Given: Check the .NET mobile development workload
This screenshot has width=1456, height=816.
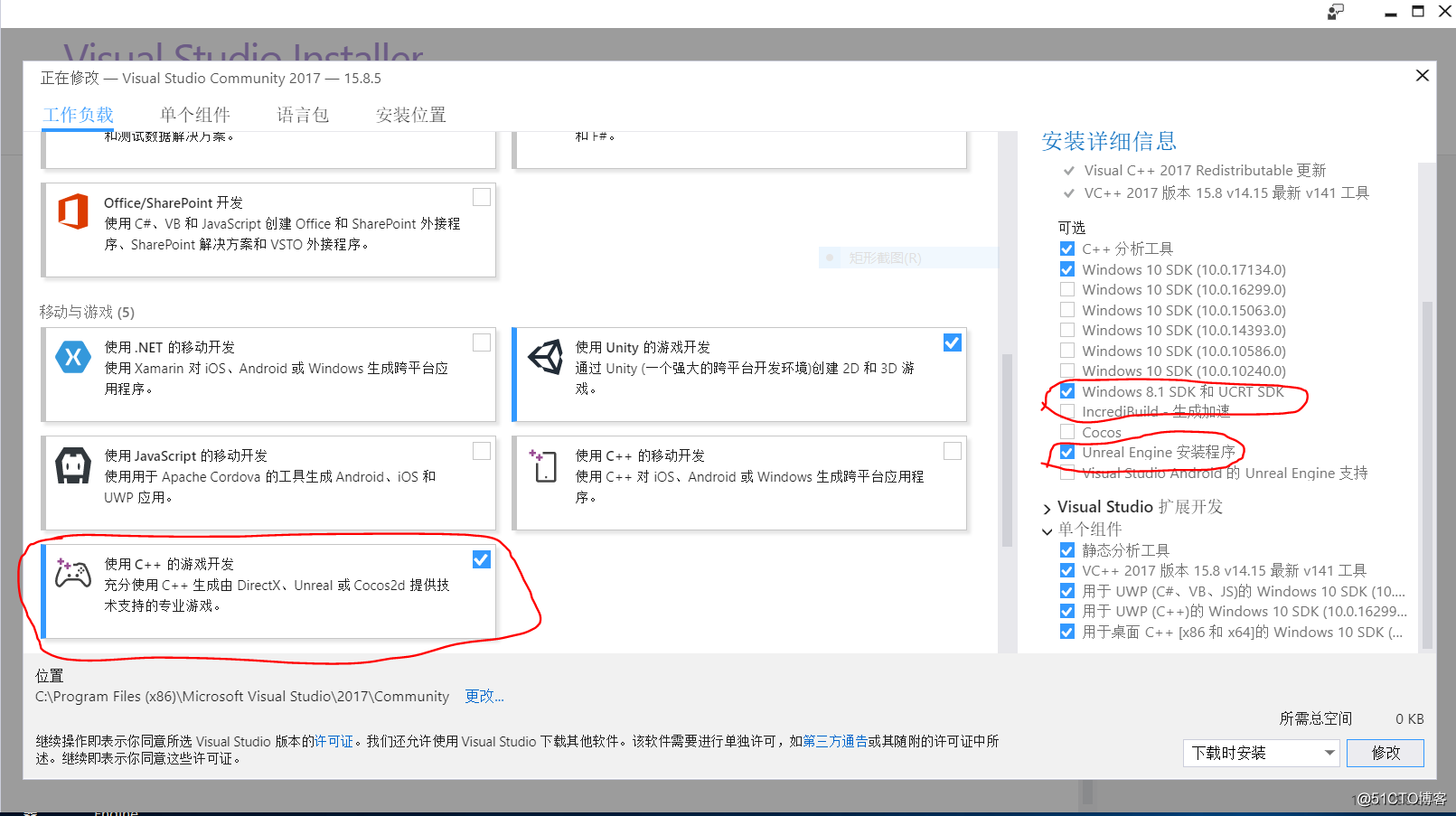Looking at the screenshot, I should (482, 342).
